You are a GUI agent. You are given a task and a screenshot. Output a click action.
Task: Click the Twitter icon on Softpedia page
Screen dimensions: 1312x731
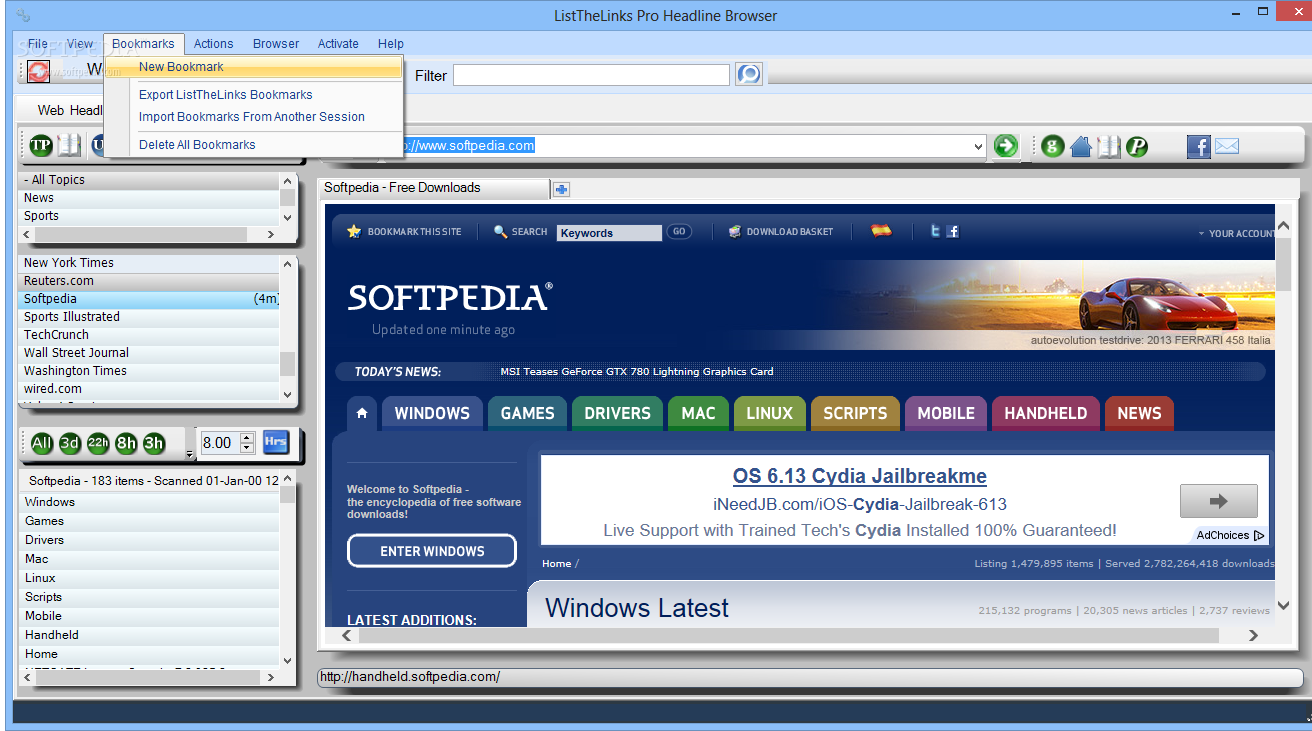coord(935,231)
